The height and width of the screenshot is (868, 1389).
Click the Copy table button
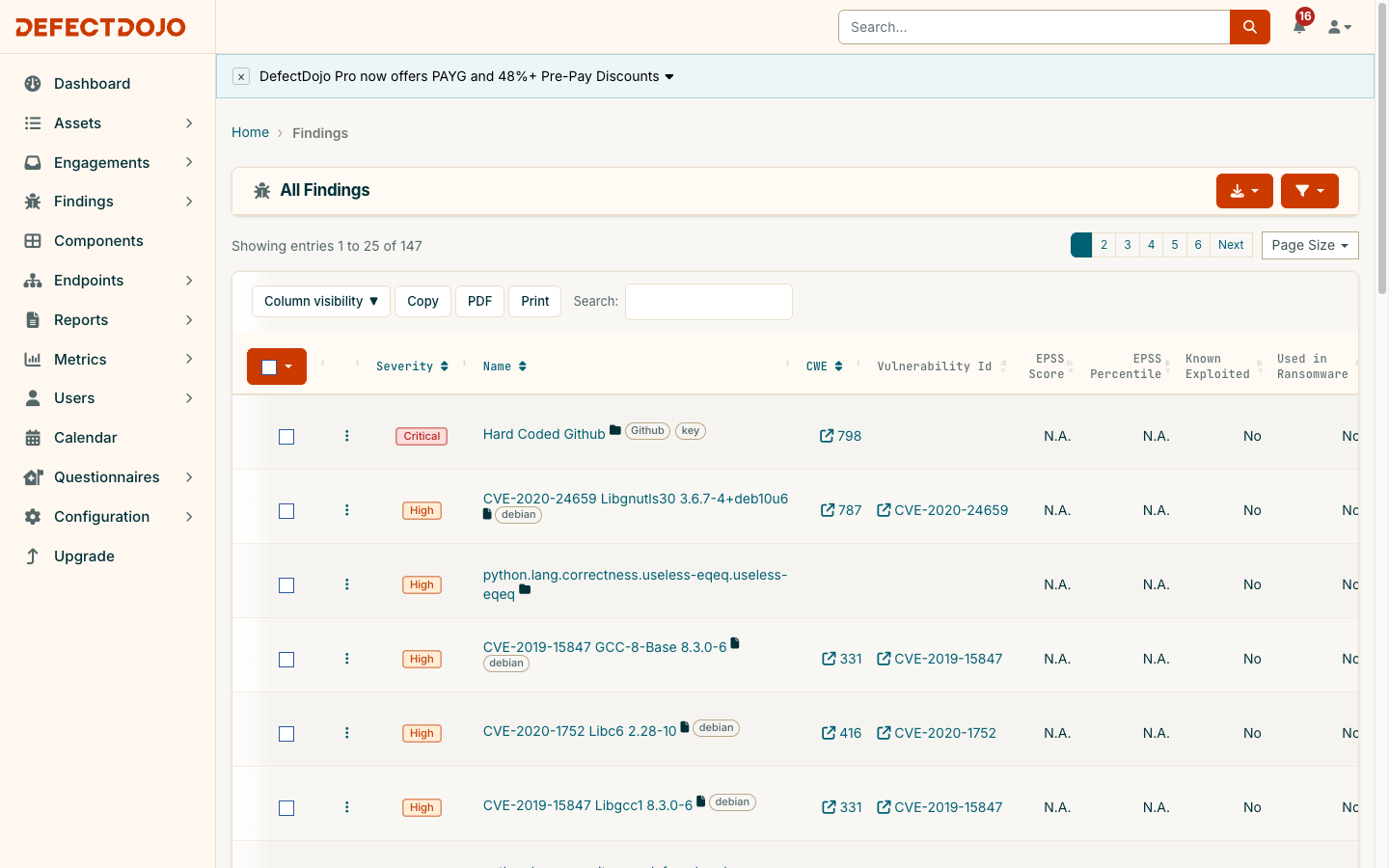point(422,301)
